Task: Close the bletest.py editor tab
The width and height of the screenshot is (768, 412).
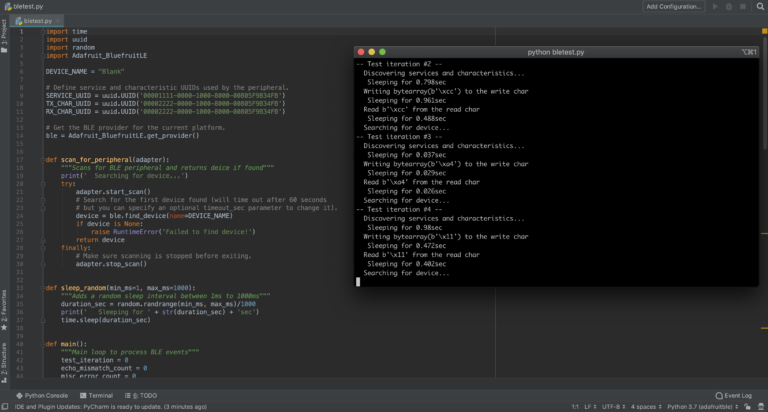Action: [x=56, y=19]
